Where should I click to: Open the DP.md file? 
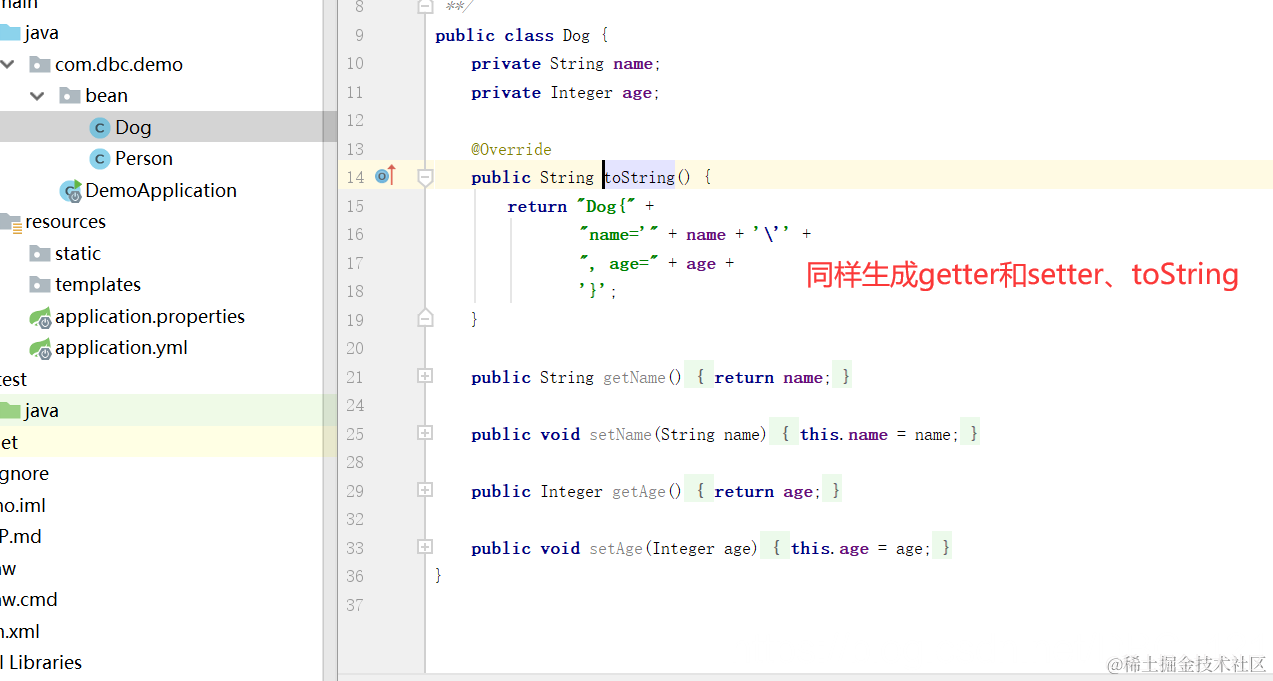pyautogui.click(x=22, y=536)
